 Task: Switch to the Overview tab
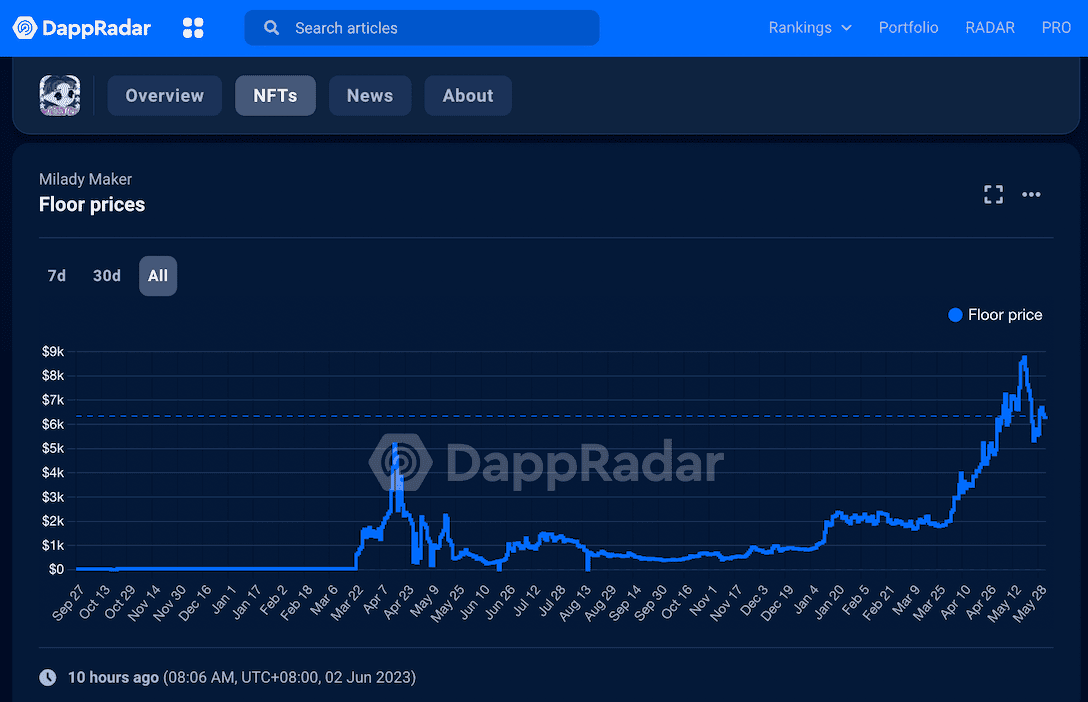[x=164, y=96]
